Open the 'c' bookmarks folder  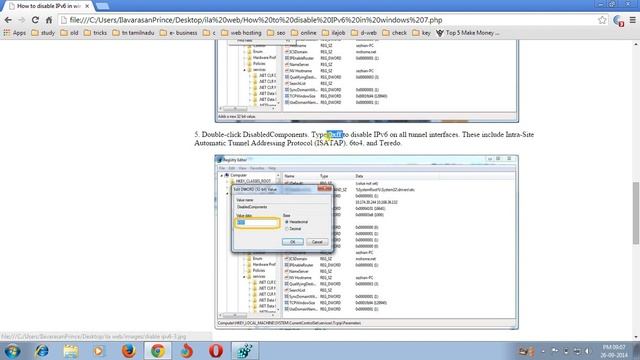209,33
